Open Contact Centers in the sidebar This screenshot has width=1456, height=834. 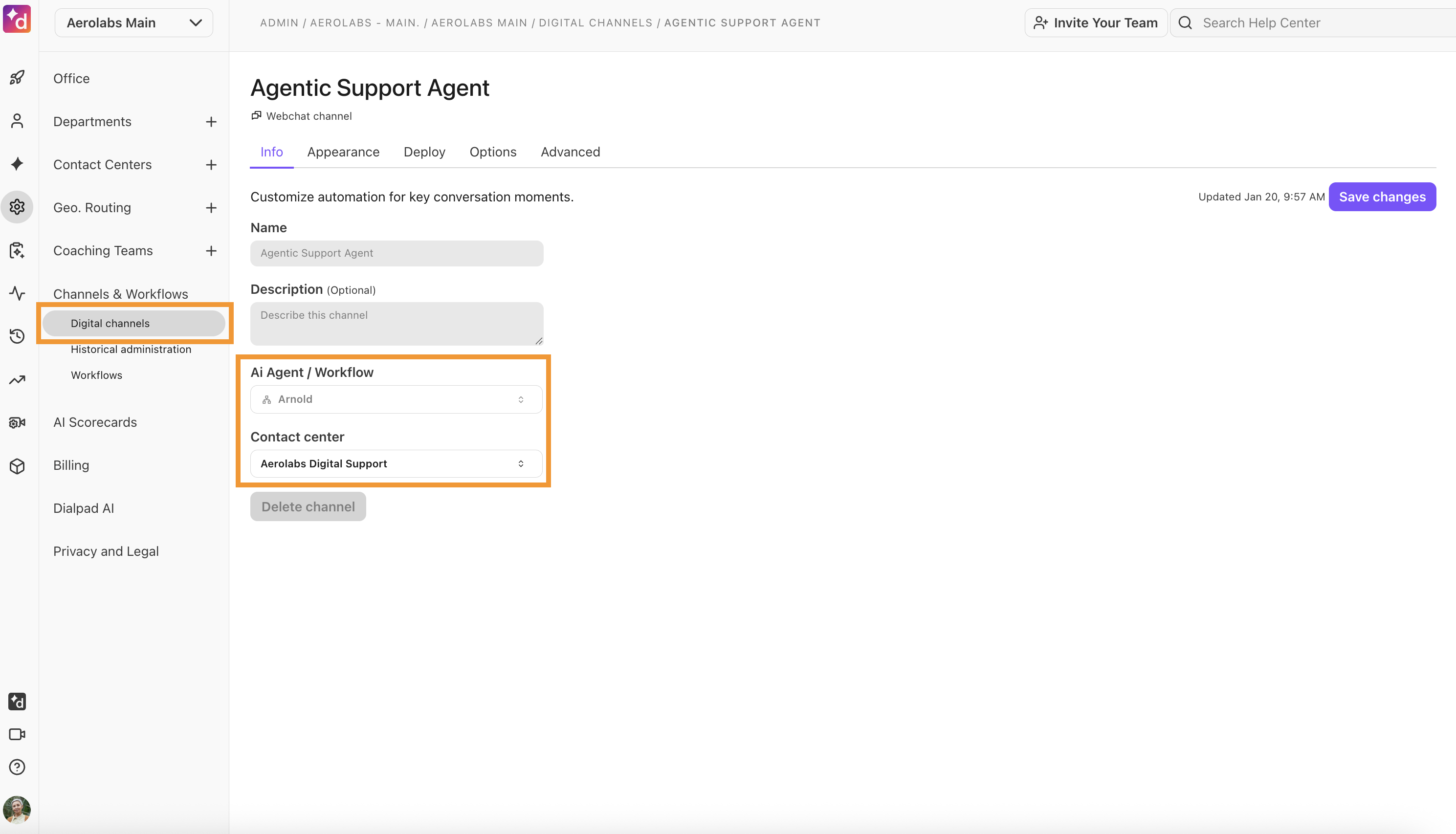(x=103, y=164)
